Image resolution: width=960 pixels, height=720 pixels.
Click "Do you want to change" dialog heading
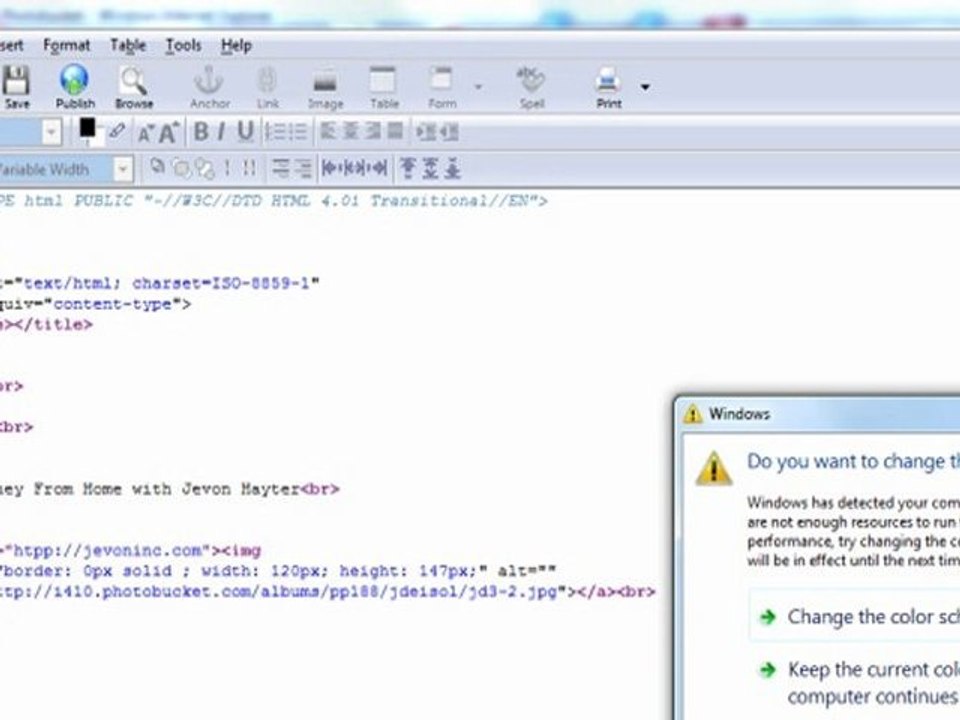[x=853, y=461]
